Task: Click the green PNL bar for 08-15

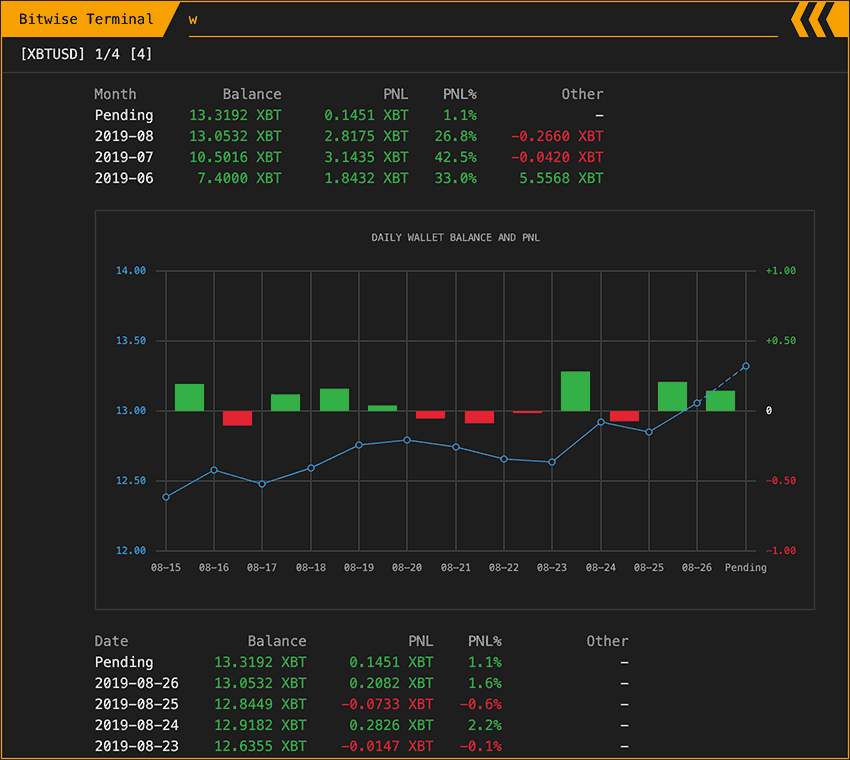Action: point(190,397)
